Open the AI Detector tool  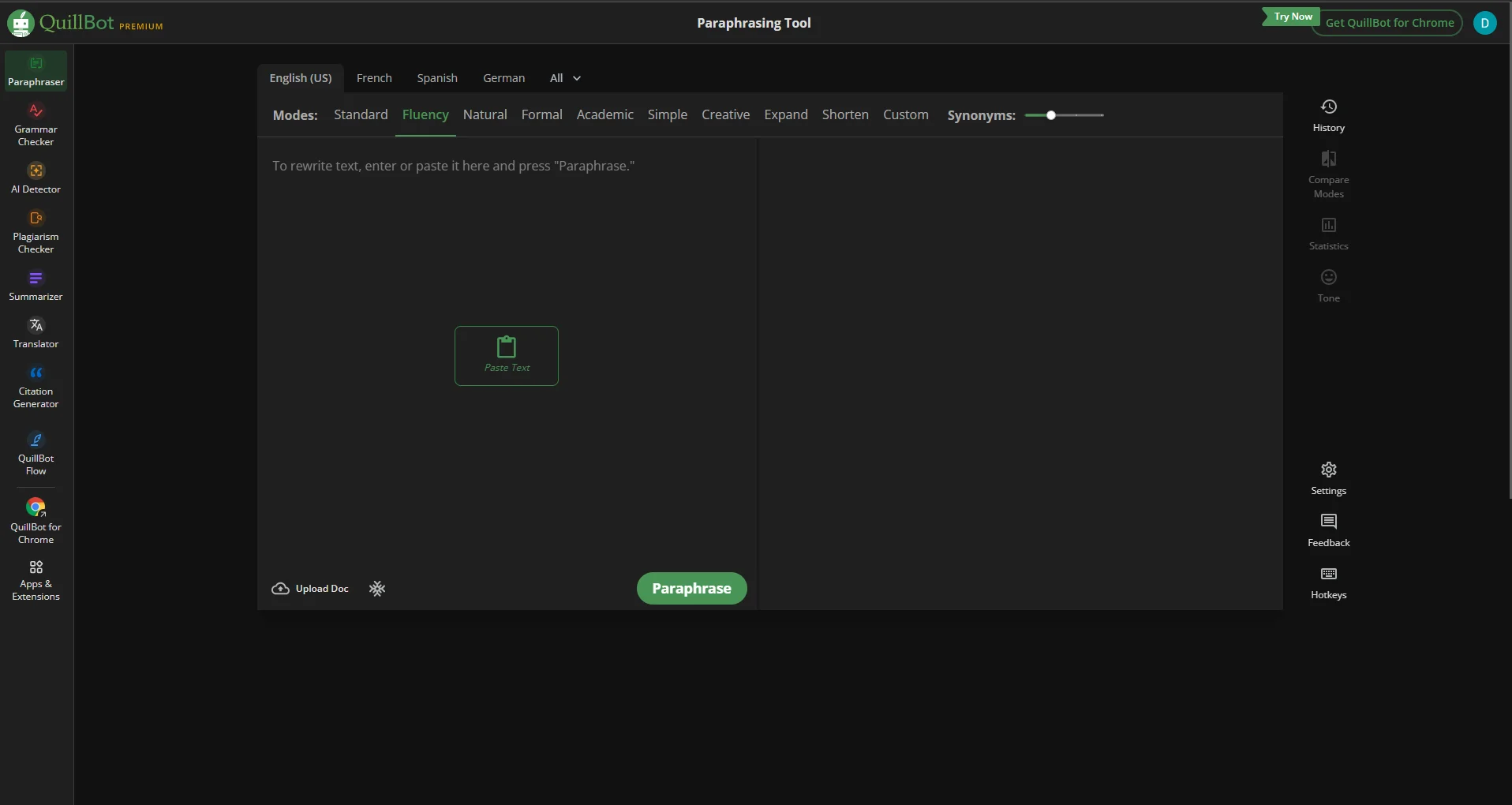coord(36,178)
